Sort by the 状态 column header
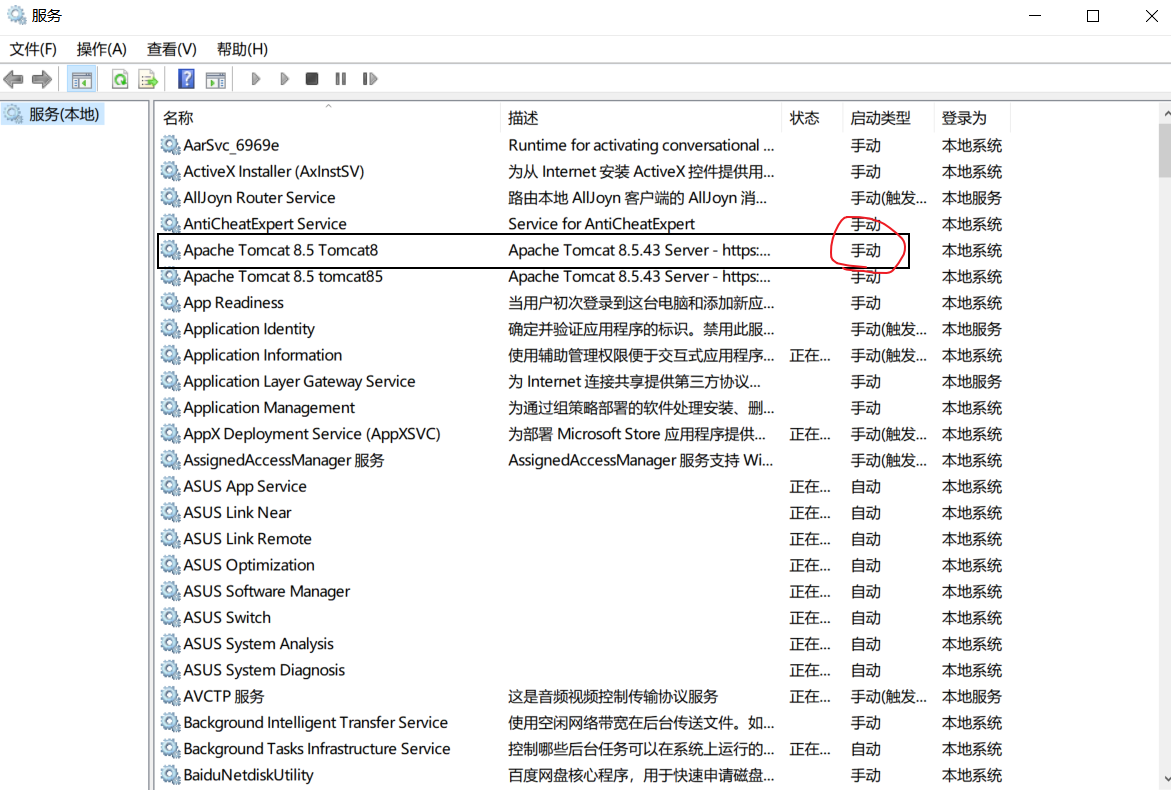Viewport: 1171px width, 790px height. [x=813, y=117]
